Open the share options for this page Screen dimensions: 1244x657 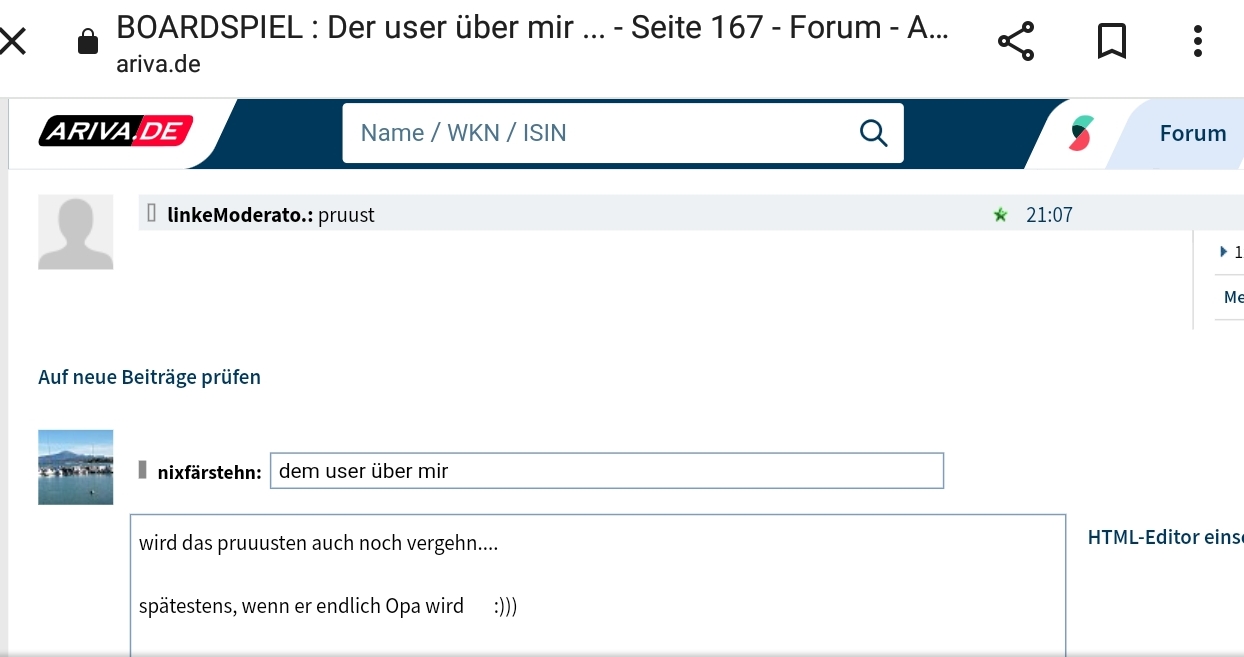point(1015,40)
